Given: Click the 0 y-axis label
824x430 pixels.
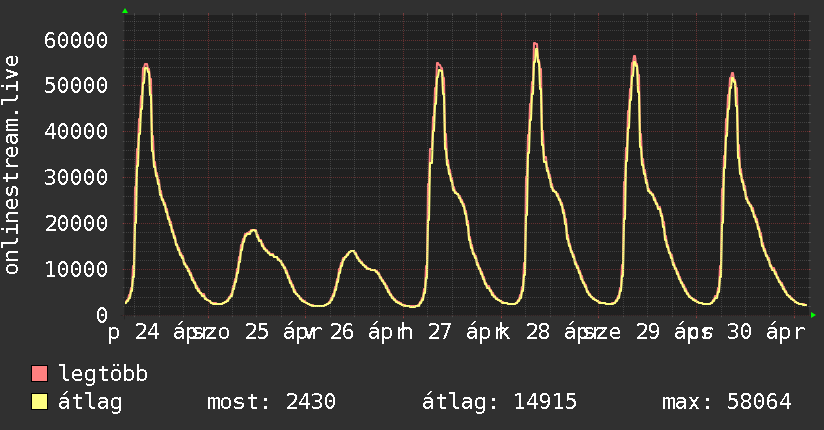Looking at the screenshot, I should tap(101, 315).
